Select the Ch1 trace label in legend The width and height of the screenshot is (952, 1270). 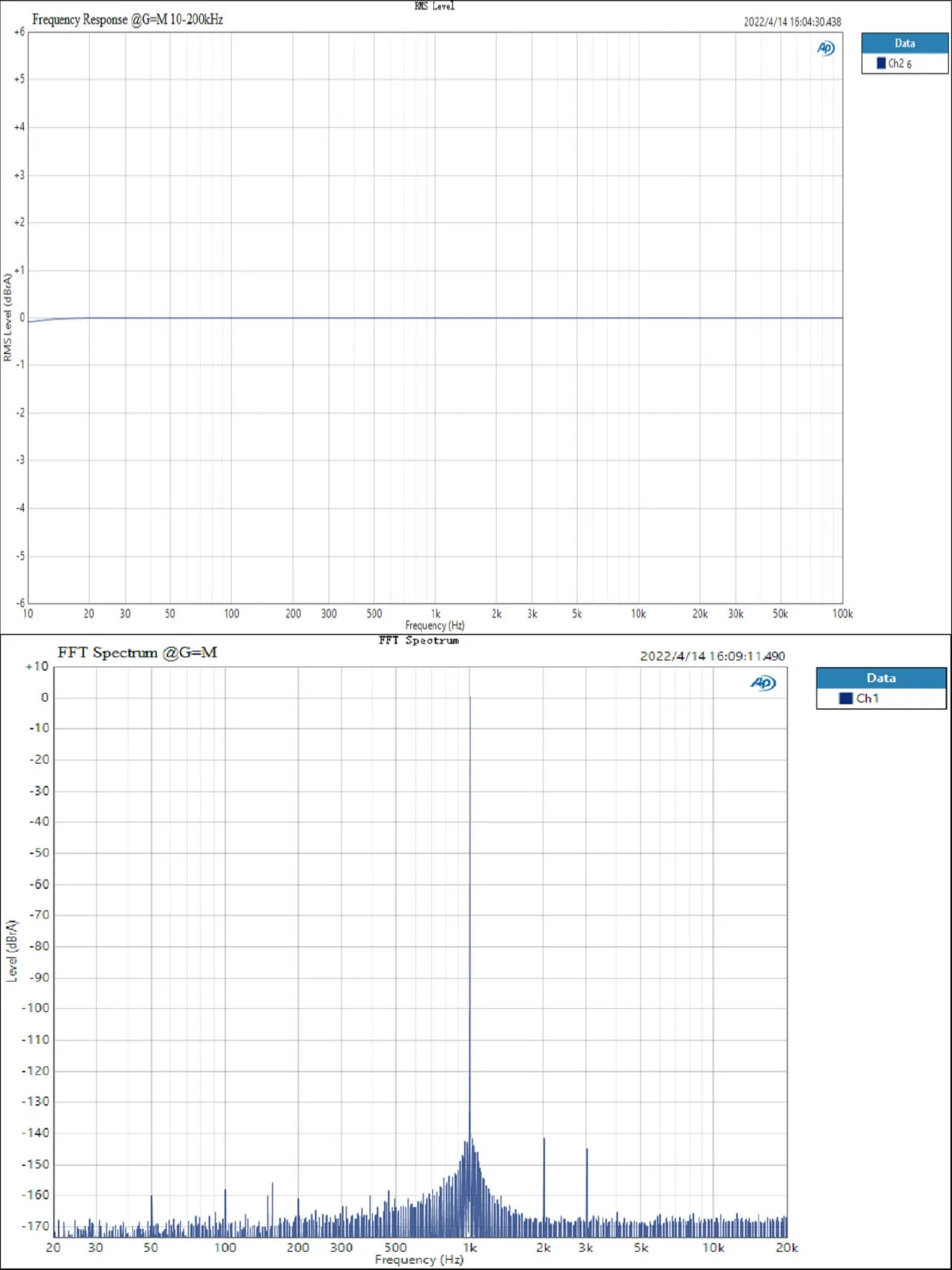867,698
